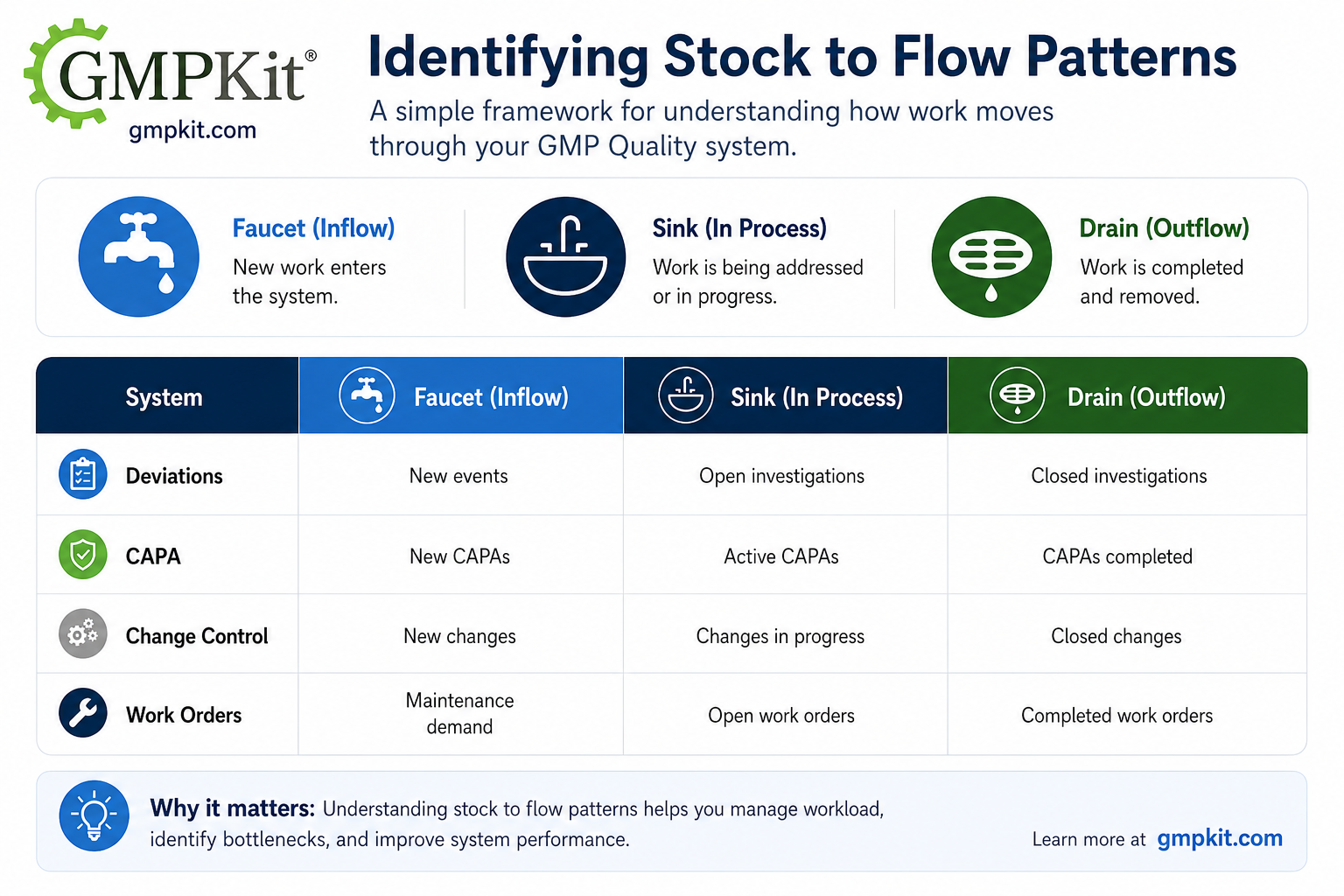Click the small sink icon in table header
1344x896 pixels.
[x=686, y=395]
